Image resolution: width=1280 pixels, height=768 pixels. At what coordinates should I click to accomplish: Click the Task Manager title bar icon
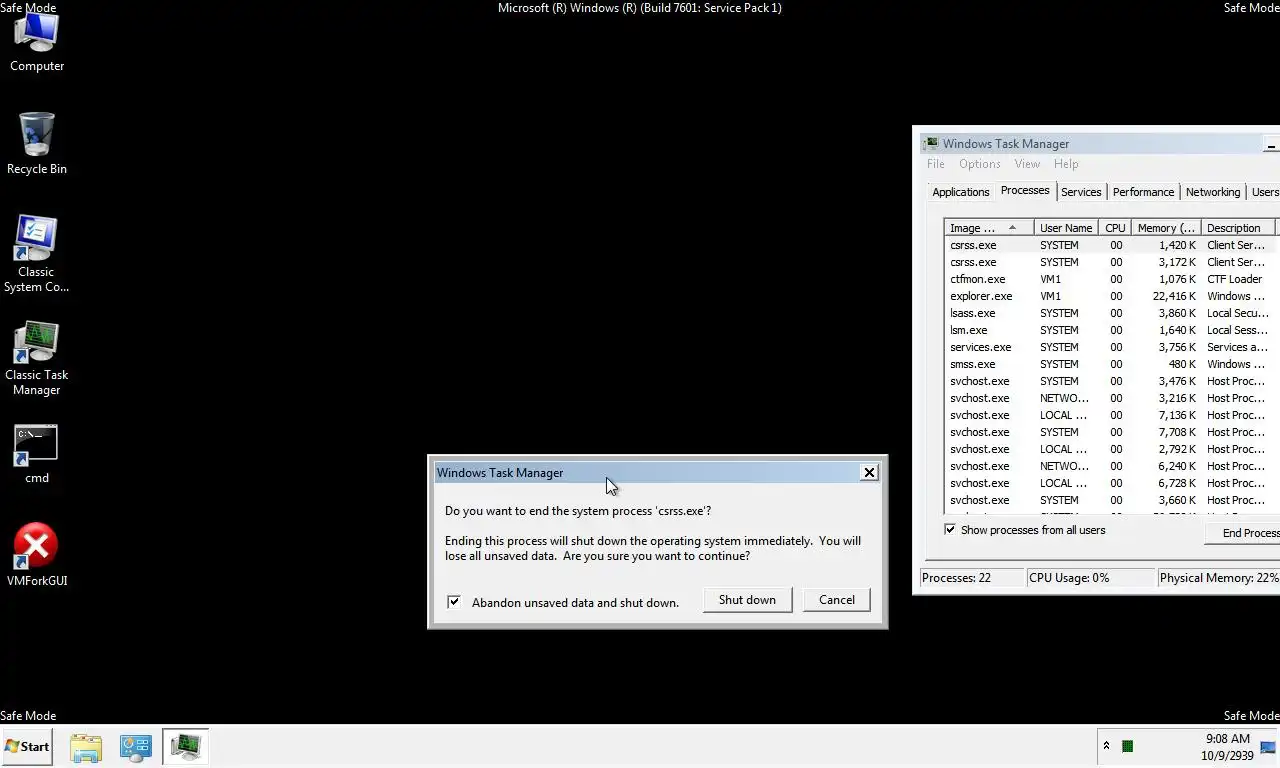[931, 143]
